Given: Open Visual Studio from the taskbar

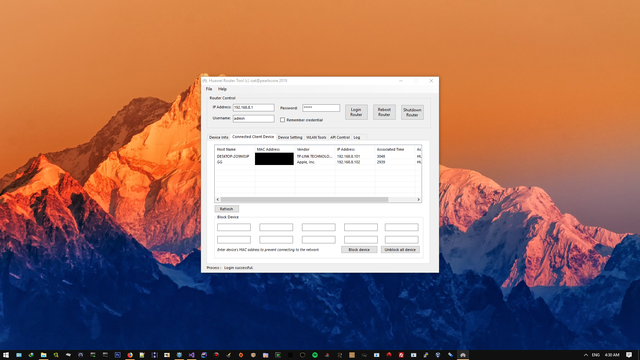Looking at the screenshot, I should pyautogui.click(x=191, y=355).
